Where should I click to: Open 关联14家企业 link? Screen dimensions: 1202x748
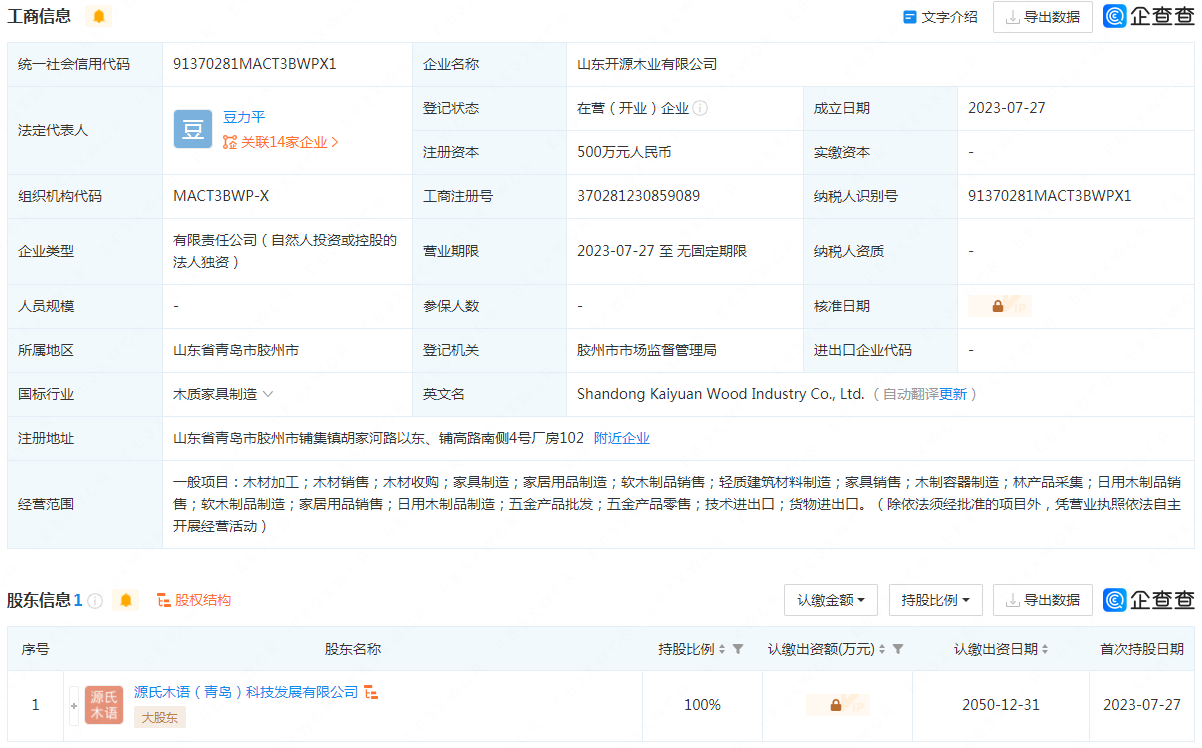tap(282, 142)
